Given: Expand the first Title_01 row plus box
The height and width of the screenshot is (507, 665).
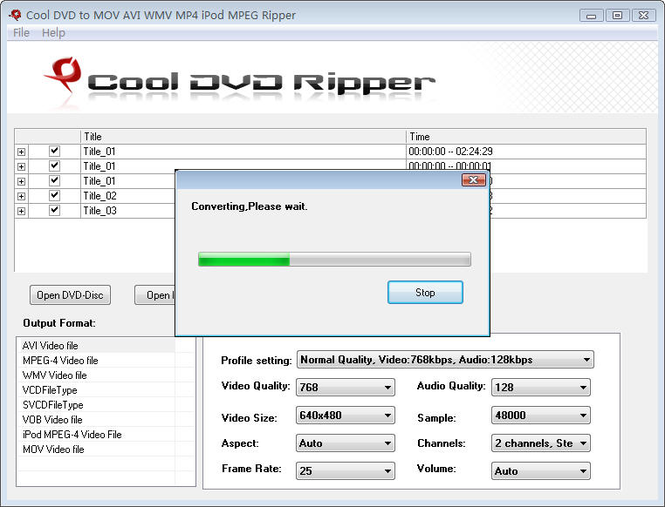Looking at the screenshot, I should coord(21,152).
